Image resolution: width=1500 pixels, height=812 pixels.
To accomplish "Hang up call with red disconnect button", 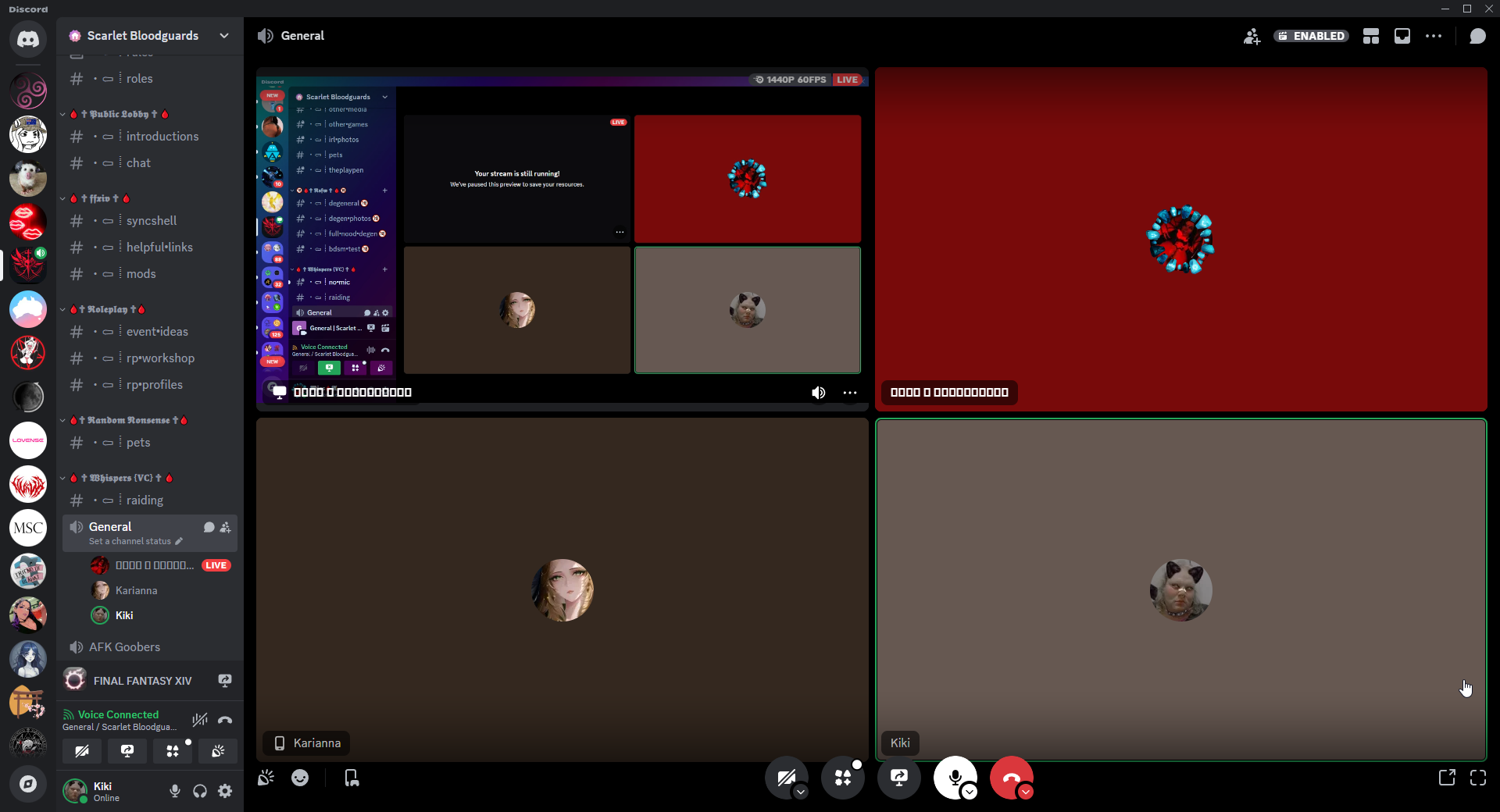I will [1010, 777].
